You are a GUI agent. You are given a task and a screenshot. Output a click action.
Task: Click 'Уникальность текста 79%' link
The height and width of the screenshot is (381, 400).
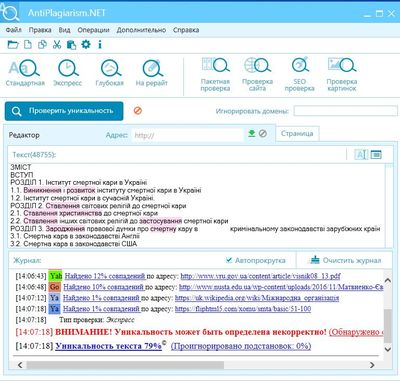(x=108, y=346)
